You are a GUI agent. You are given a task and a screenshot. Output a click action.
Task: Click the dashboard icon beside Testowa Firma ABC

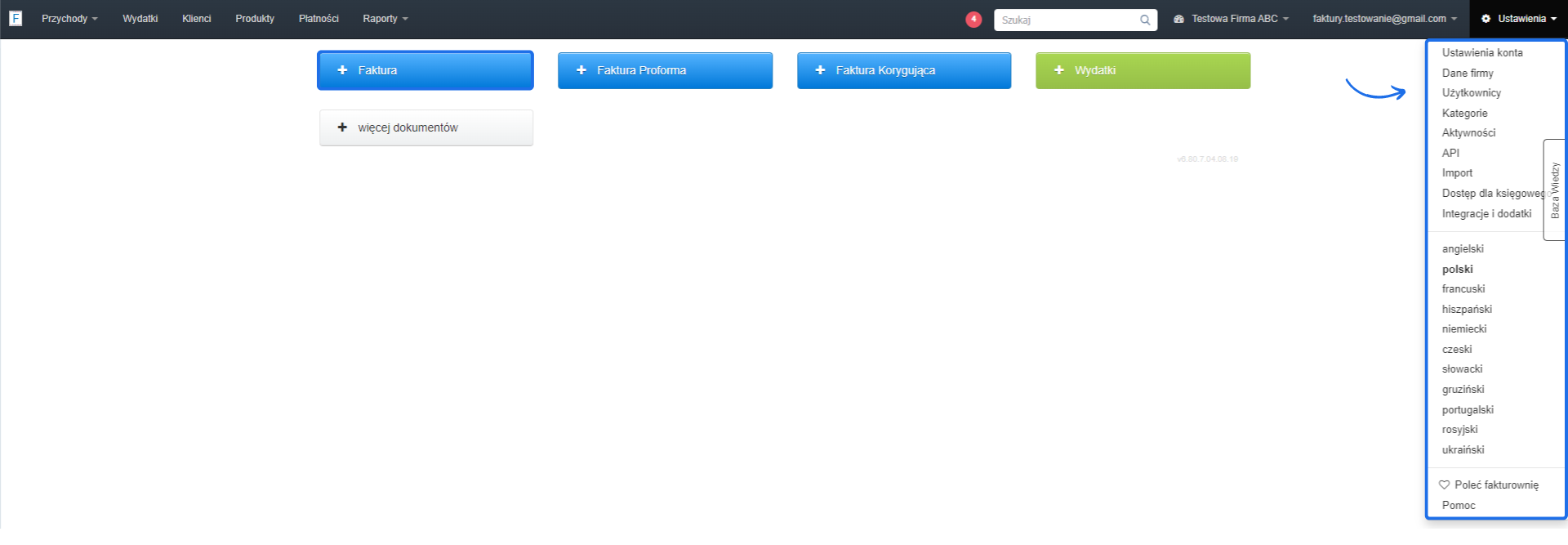coord(1178,19)
